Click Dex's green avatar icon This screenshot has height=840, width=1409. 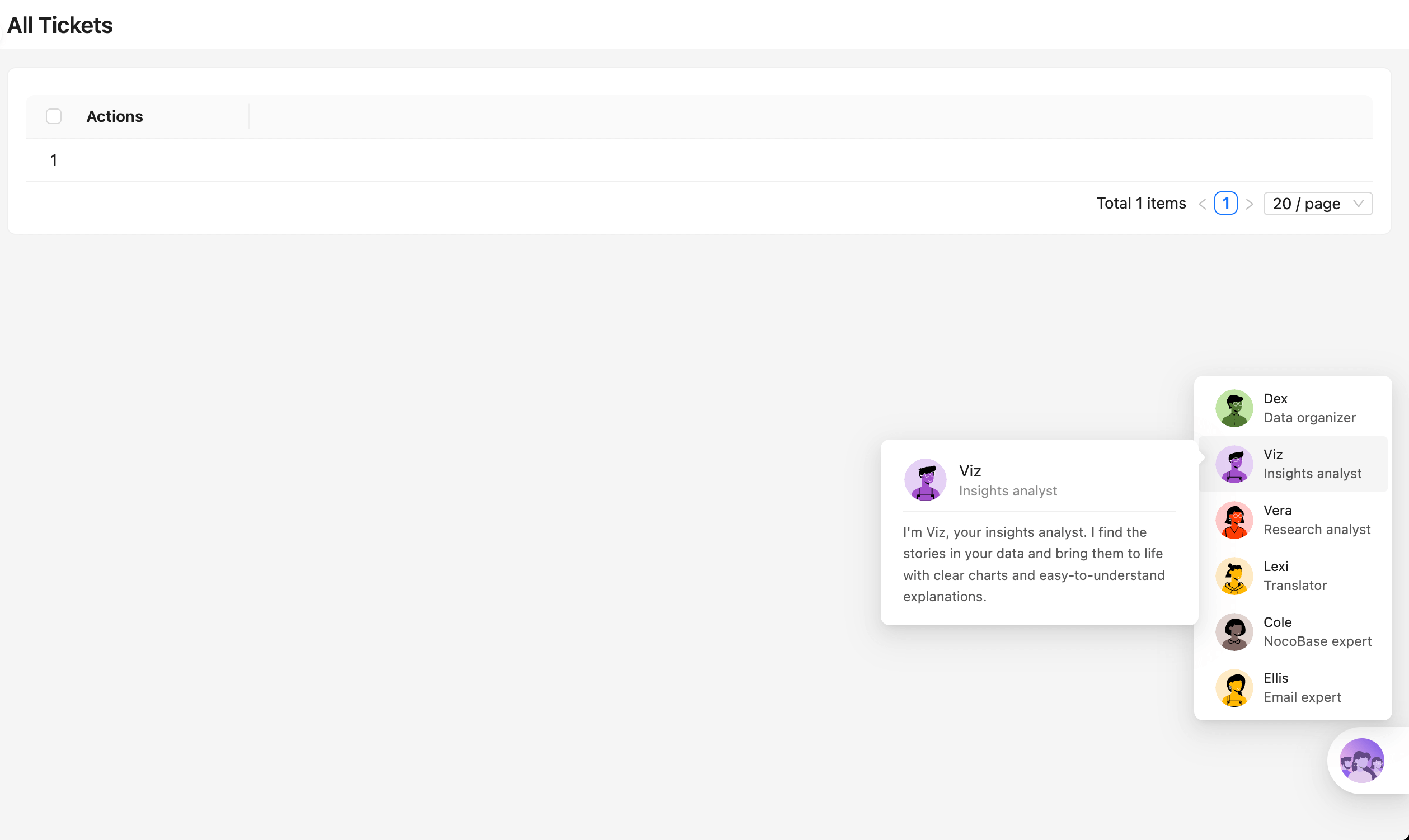(x=1233, y=408)
